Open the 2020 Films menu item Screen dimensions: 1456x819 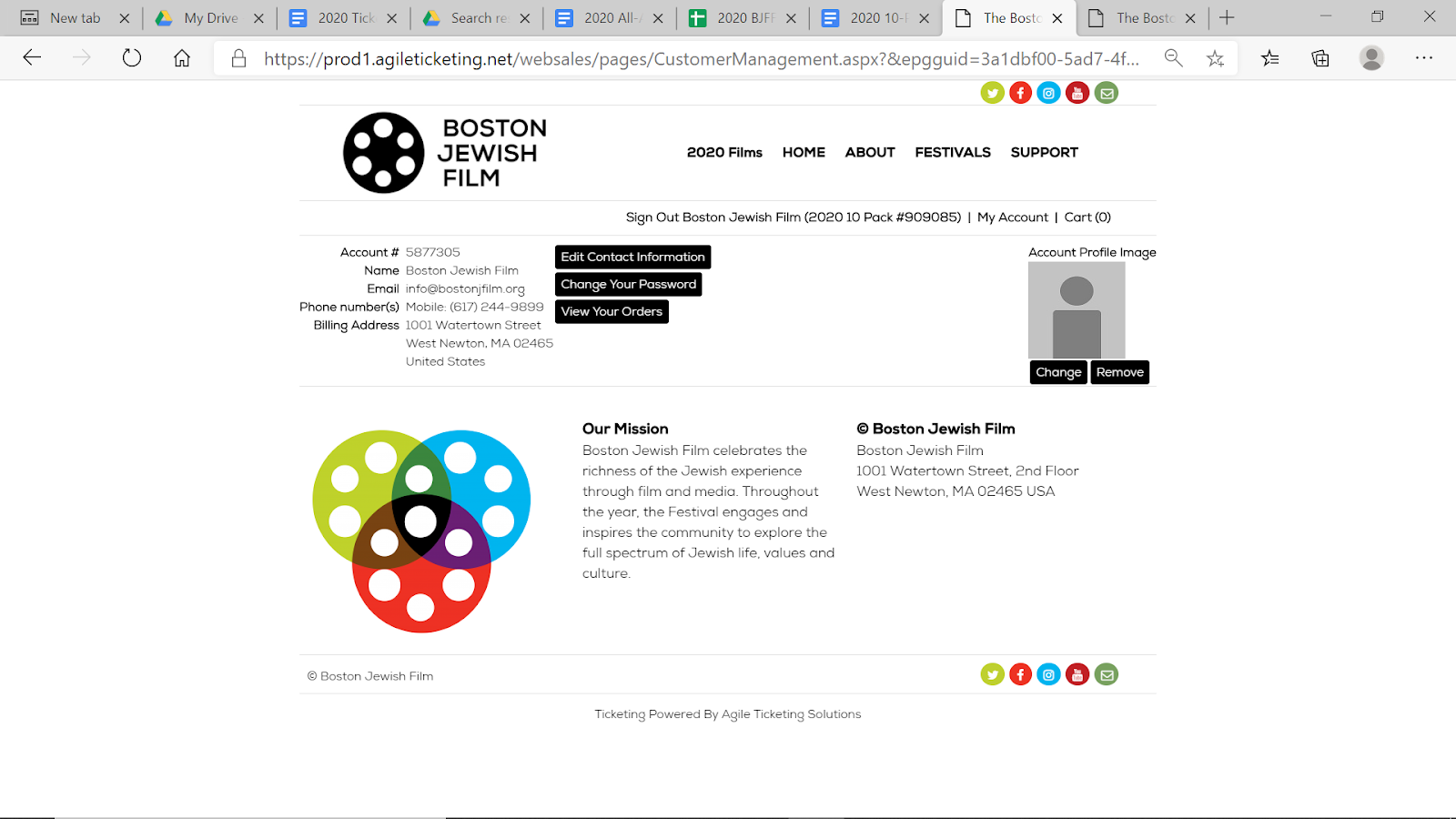click(x=724, y=152)
